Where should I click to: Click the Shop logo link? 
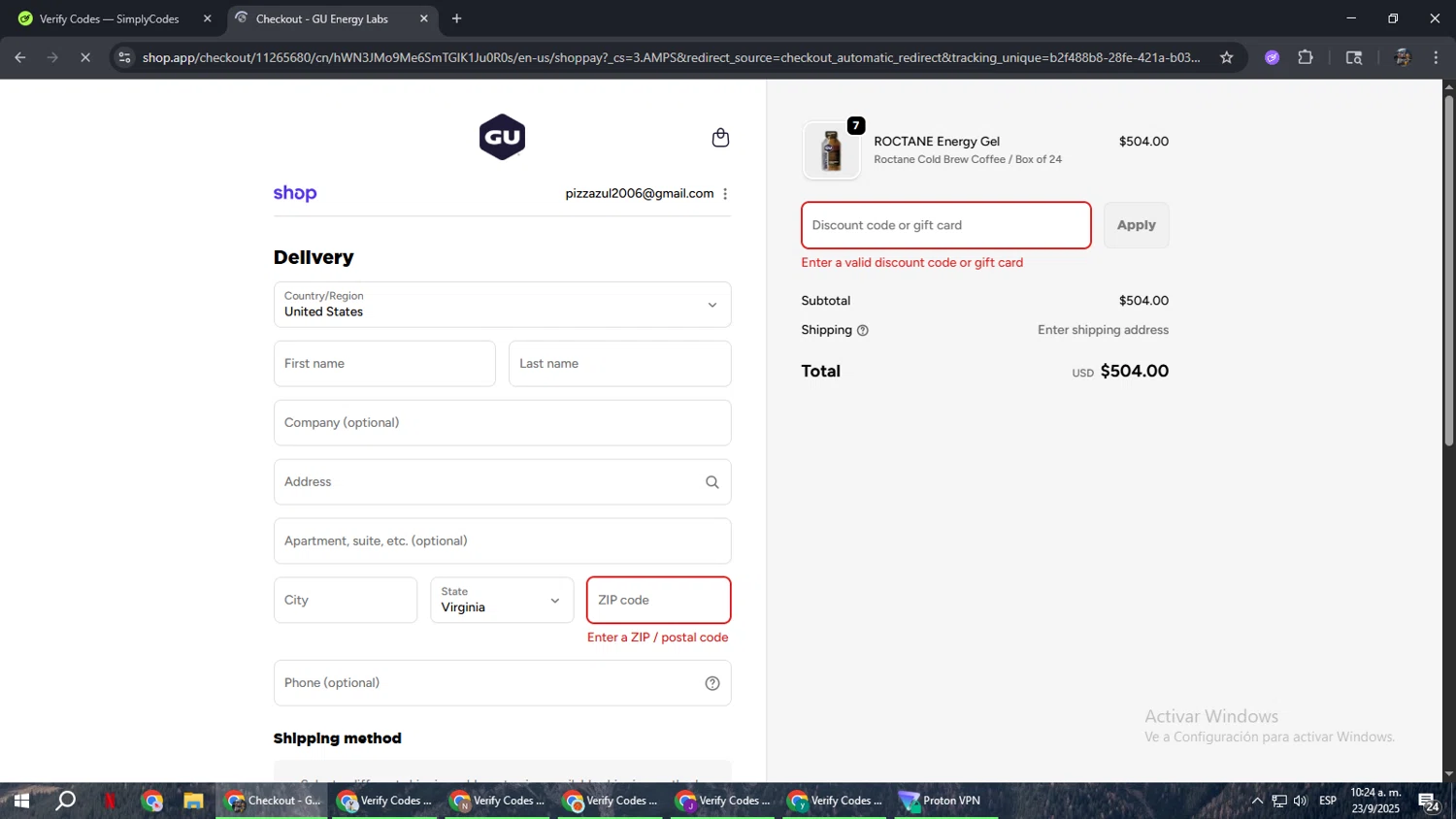295,193
